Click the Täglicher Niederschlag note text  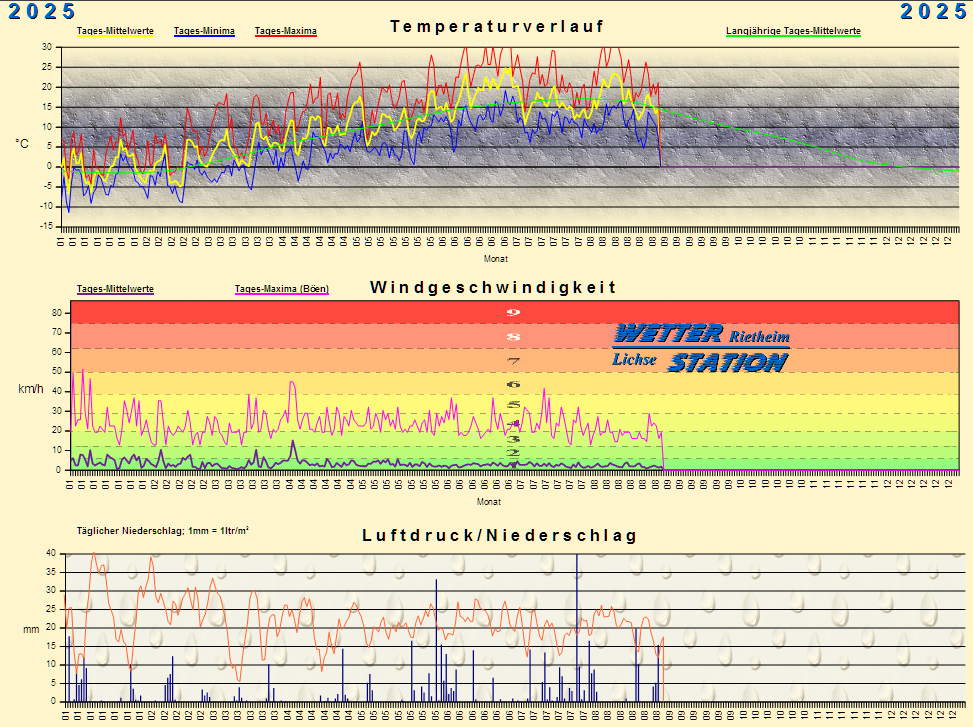point(163,530)
